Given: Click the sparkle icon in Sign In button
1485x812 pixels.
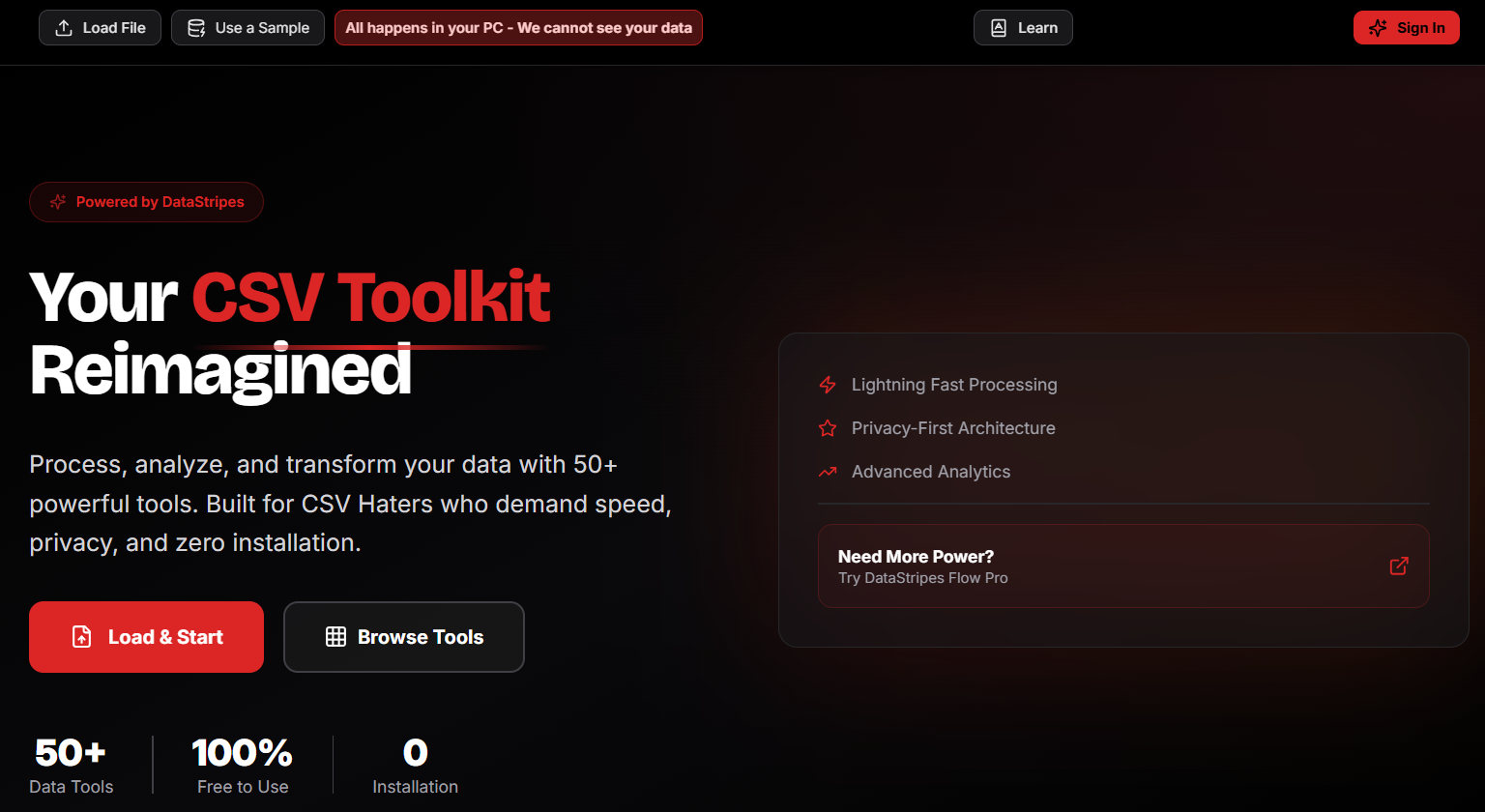Looking at the screenshot, I should click(x=1378, y=28).
